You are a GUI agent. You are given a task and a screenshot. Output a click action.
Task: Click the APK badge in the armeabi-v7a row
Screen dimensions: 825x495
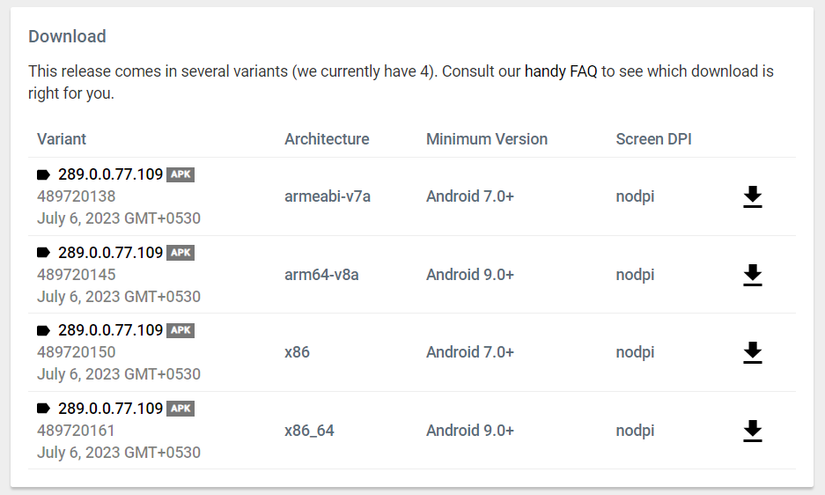[180, 174]
